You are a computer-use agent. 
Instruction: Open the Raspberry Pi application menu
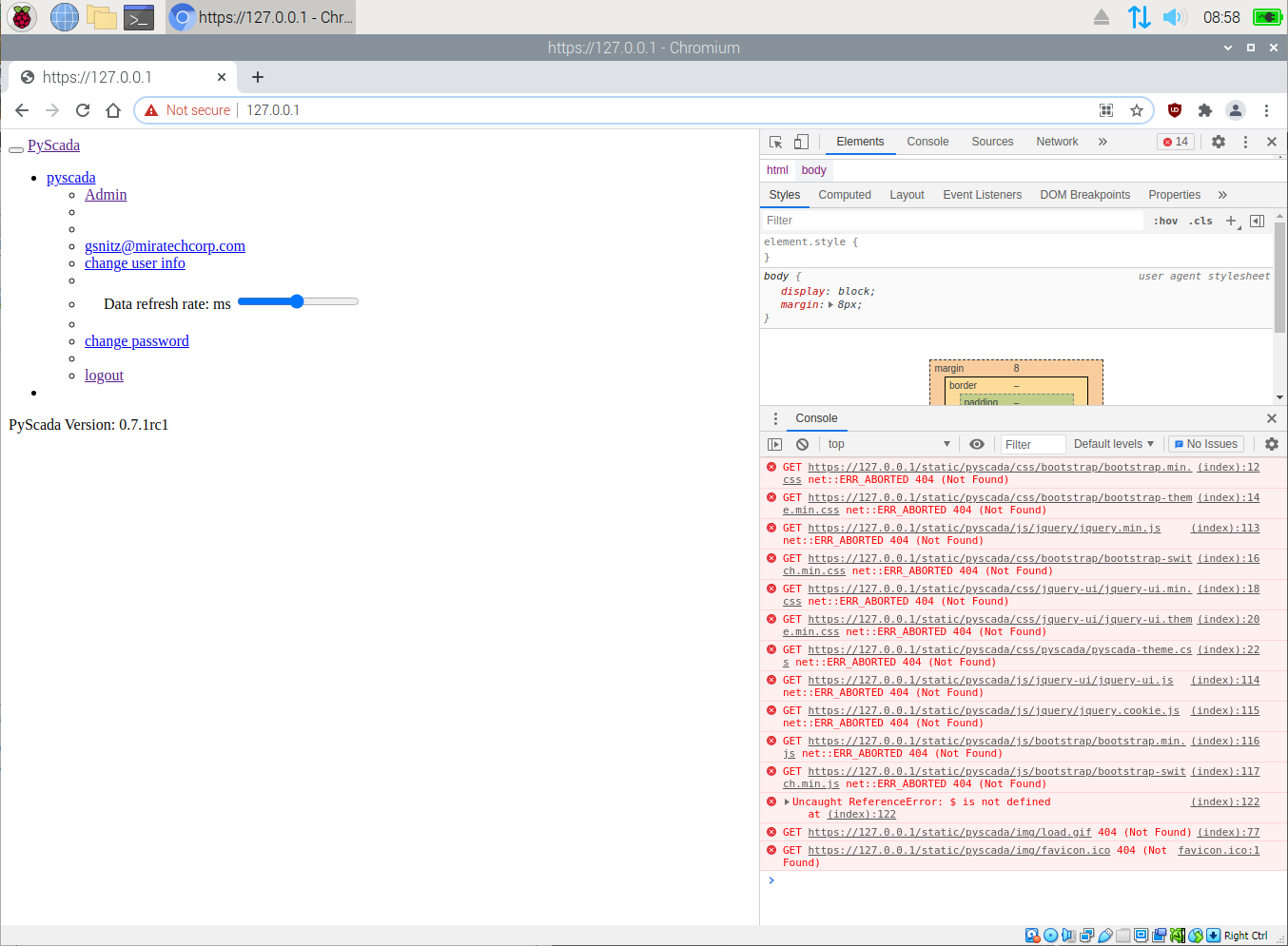(x=20, y=16)
